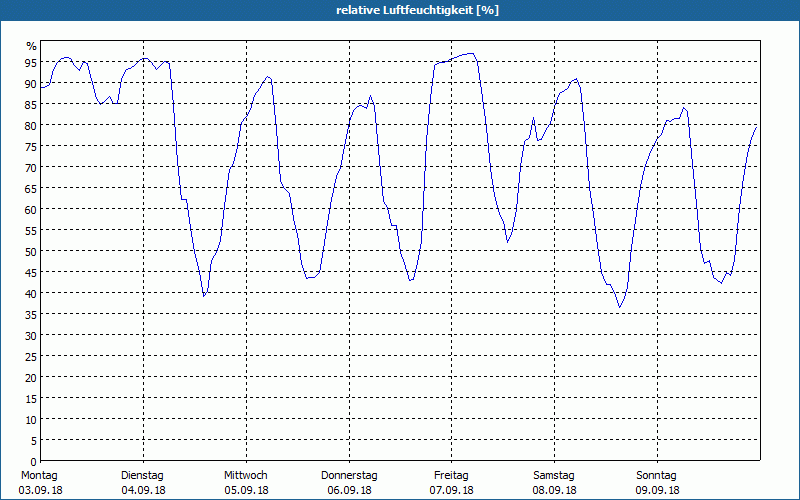Select the 85 y-axis tick label
This screenshot has width=800, height=500.
tap(31, 104)
